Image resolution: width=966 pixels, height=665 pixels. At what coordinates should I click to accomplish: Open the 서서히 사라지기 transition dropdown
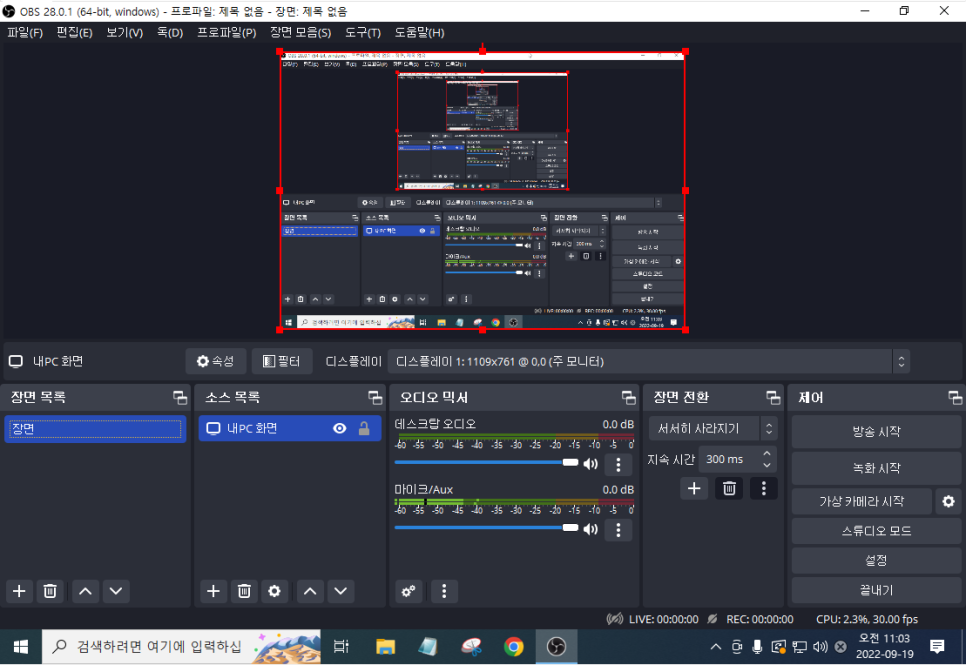pyautogui.click(x=713, y=428)
